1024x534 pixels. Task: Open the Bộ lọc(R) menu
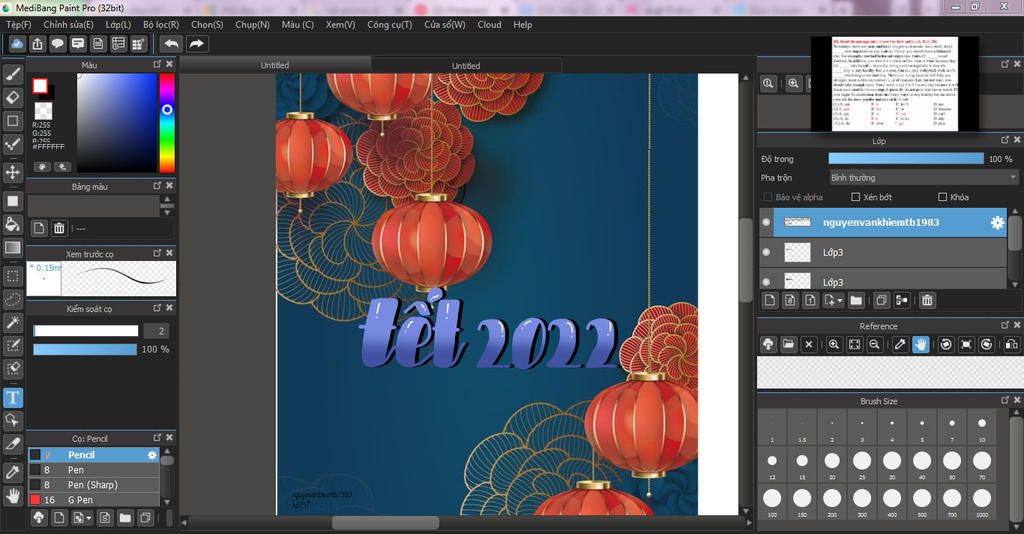161,24
